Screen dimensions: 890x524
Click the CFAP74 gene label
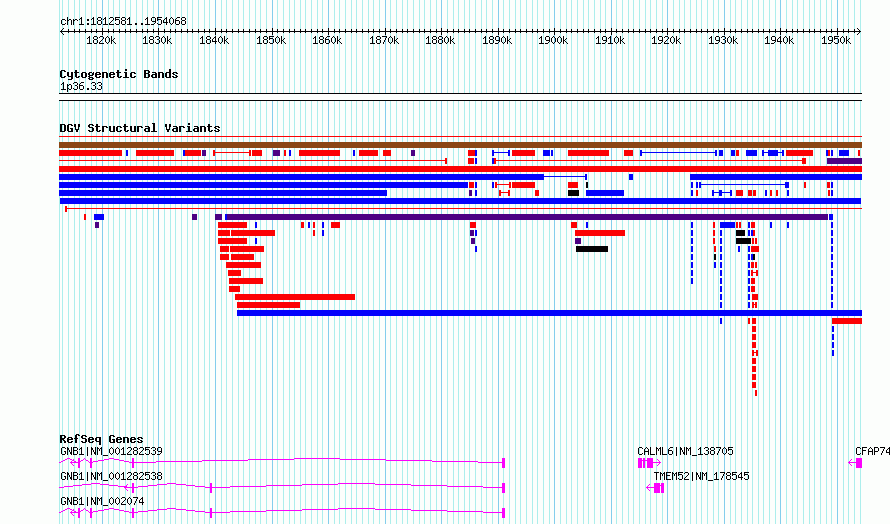tap(872, 451)
